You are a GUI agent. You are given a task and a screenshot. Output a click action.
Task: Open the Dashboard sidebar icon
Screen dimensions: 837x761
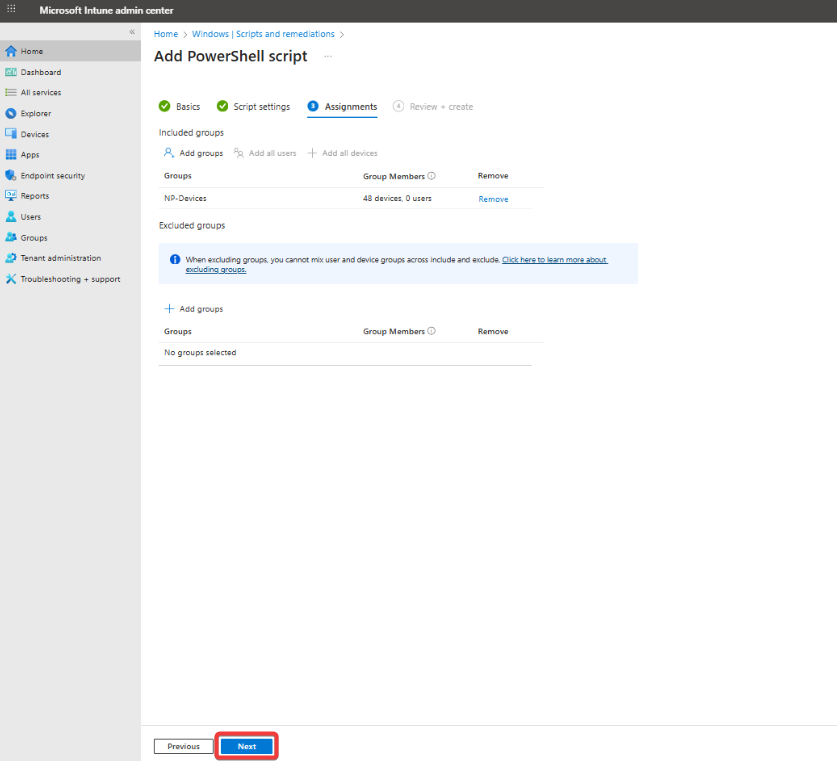pos(11,72)
